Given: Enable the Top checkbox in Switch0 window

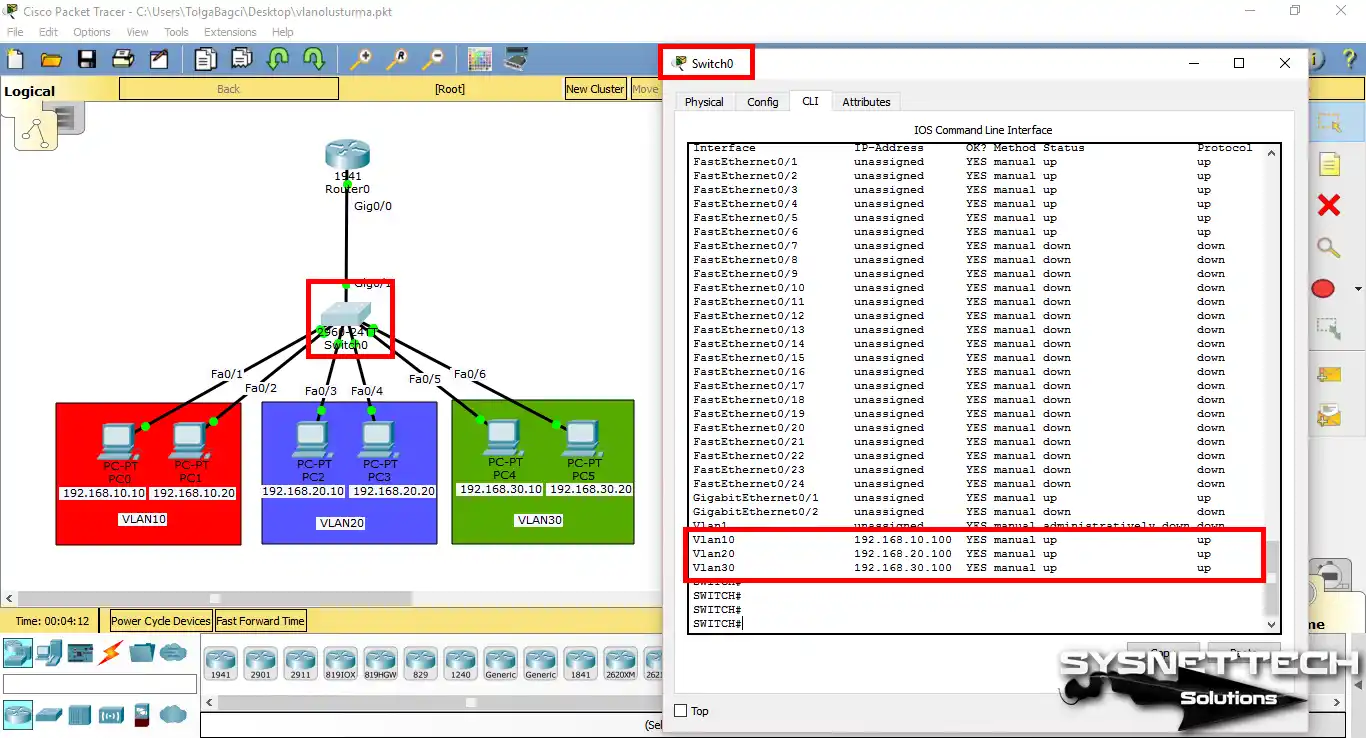Looking at the screenshot, I should [x=681, y=711].
